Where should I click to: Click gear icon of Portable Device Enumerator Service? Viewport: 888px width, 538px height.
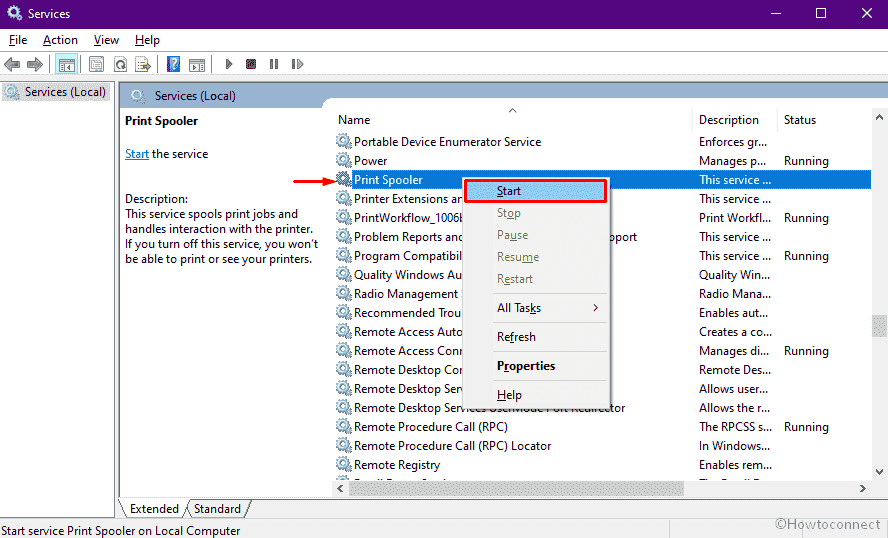click(343, 141)
